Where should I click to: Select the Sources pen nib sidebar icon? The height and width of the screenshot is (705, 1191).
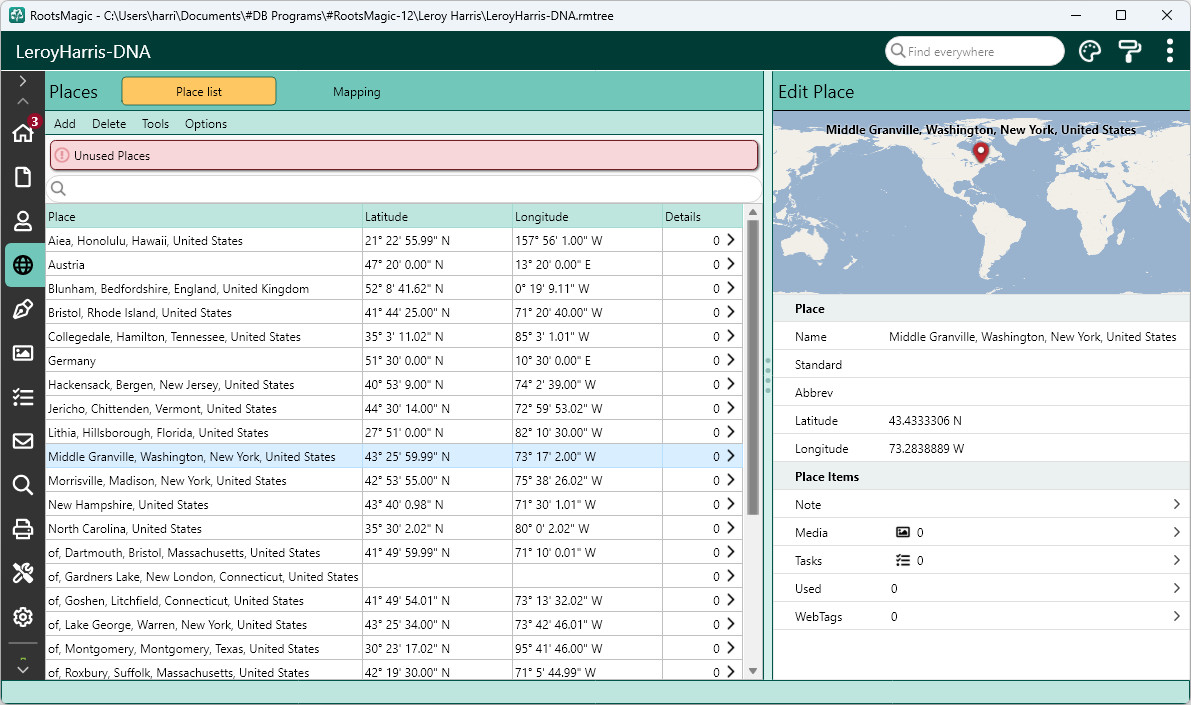coord(23,309)
